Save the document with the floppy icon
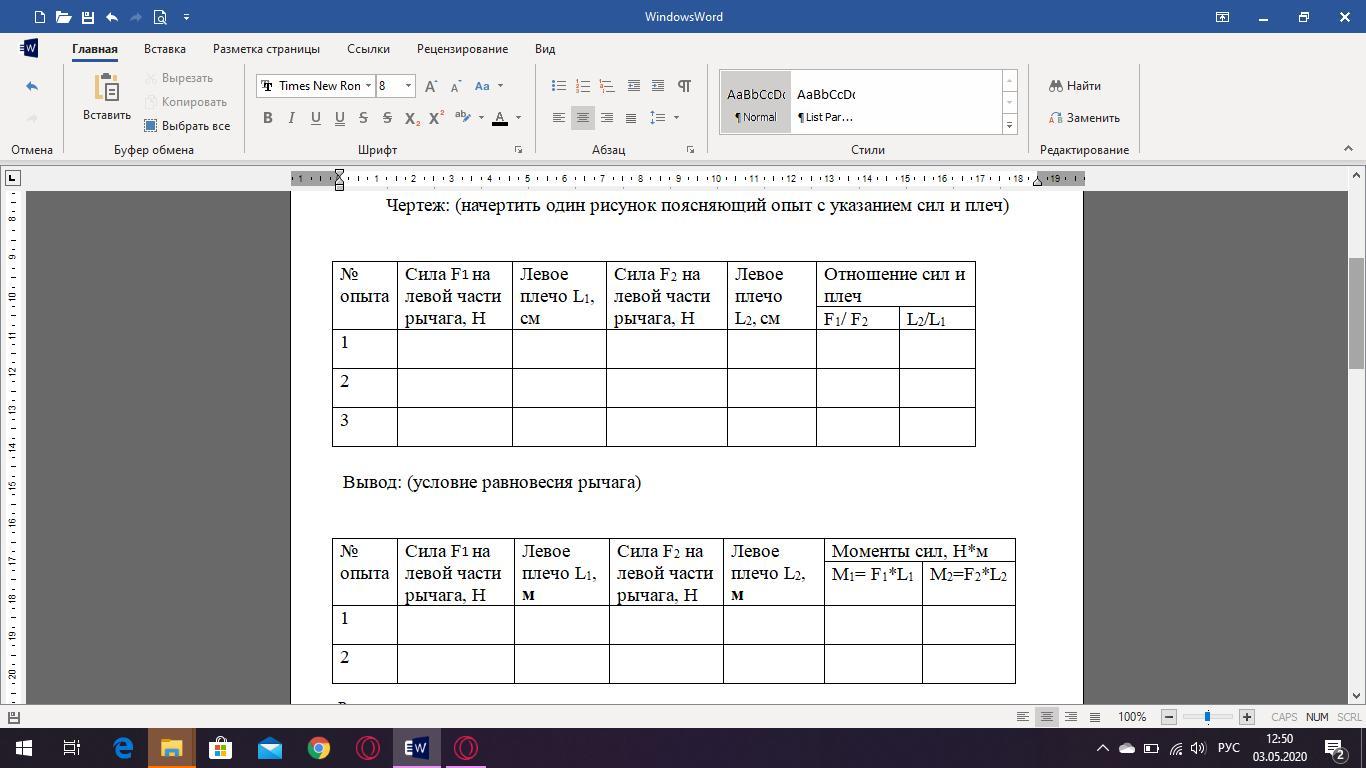 pos(88,17)
